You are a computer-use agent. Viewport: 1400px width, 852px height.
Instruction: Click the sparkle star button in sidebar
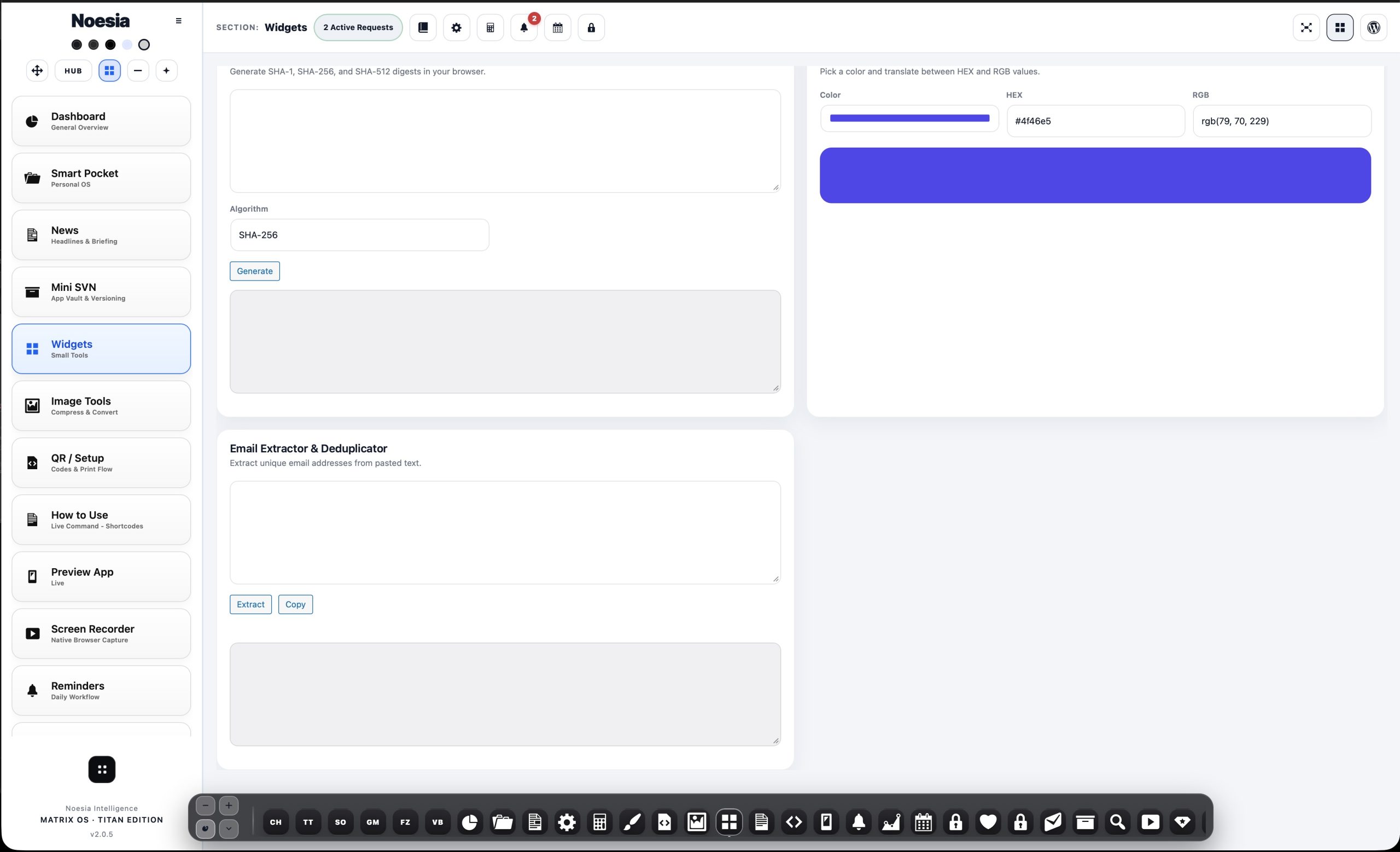[x=166, y=71]
